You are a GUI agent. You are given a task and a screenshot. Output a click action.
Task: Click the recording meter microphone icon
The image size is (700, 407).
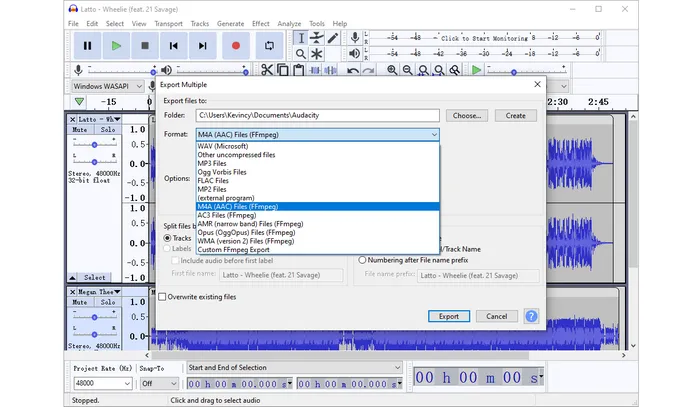pos(355,37)
